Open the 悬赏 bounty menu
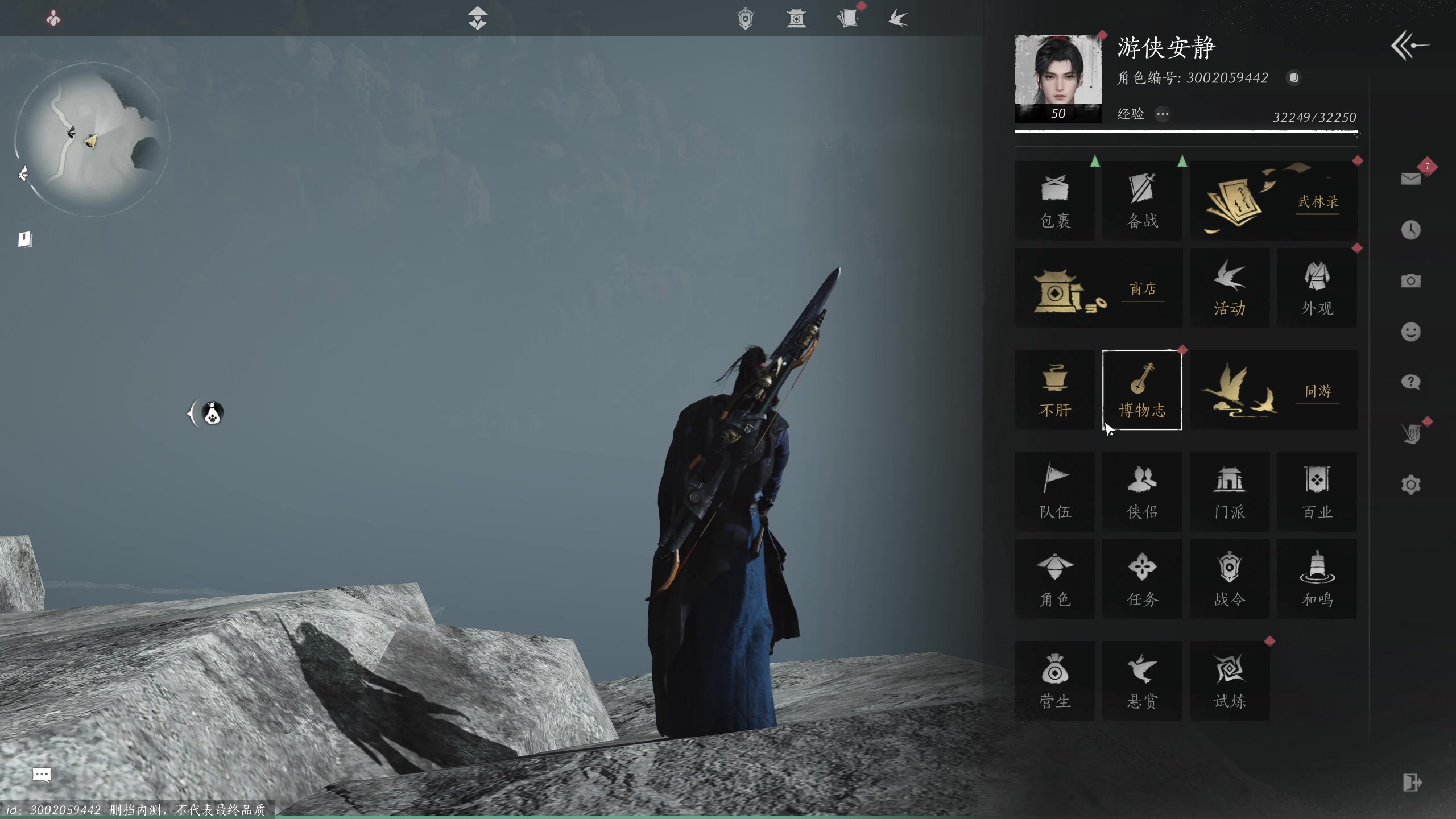1456x819 pixels. pos(1142,681)
